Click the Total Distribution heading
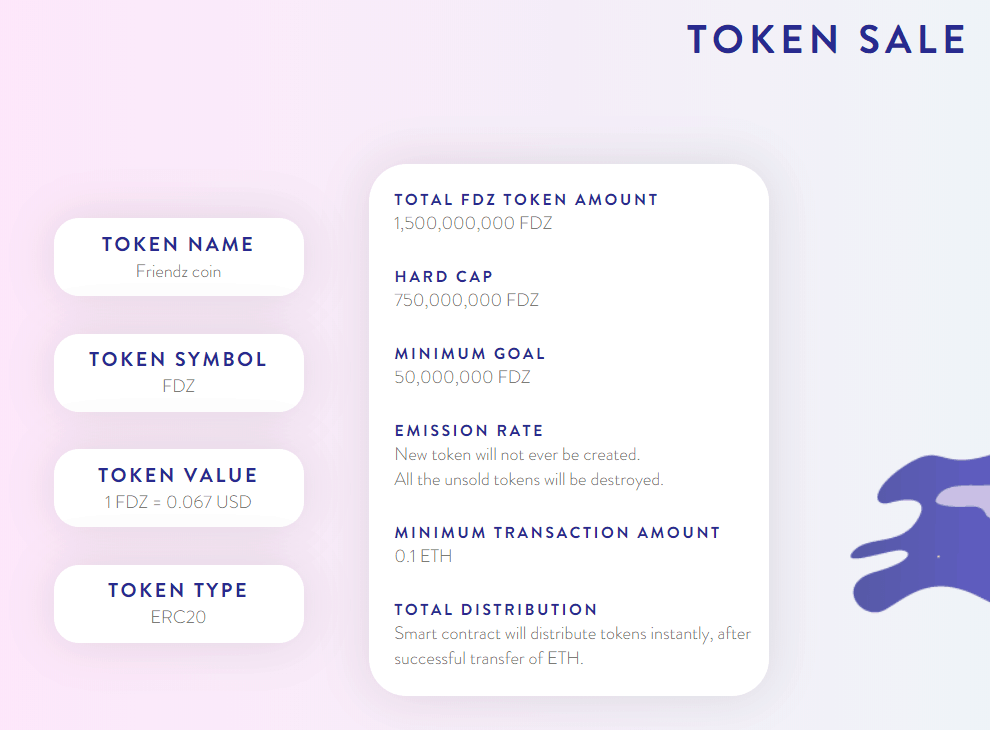Viewport: 990px width, 730px height. click(496, 609)
